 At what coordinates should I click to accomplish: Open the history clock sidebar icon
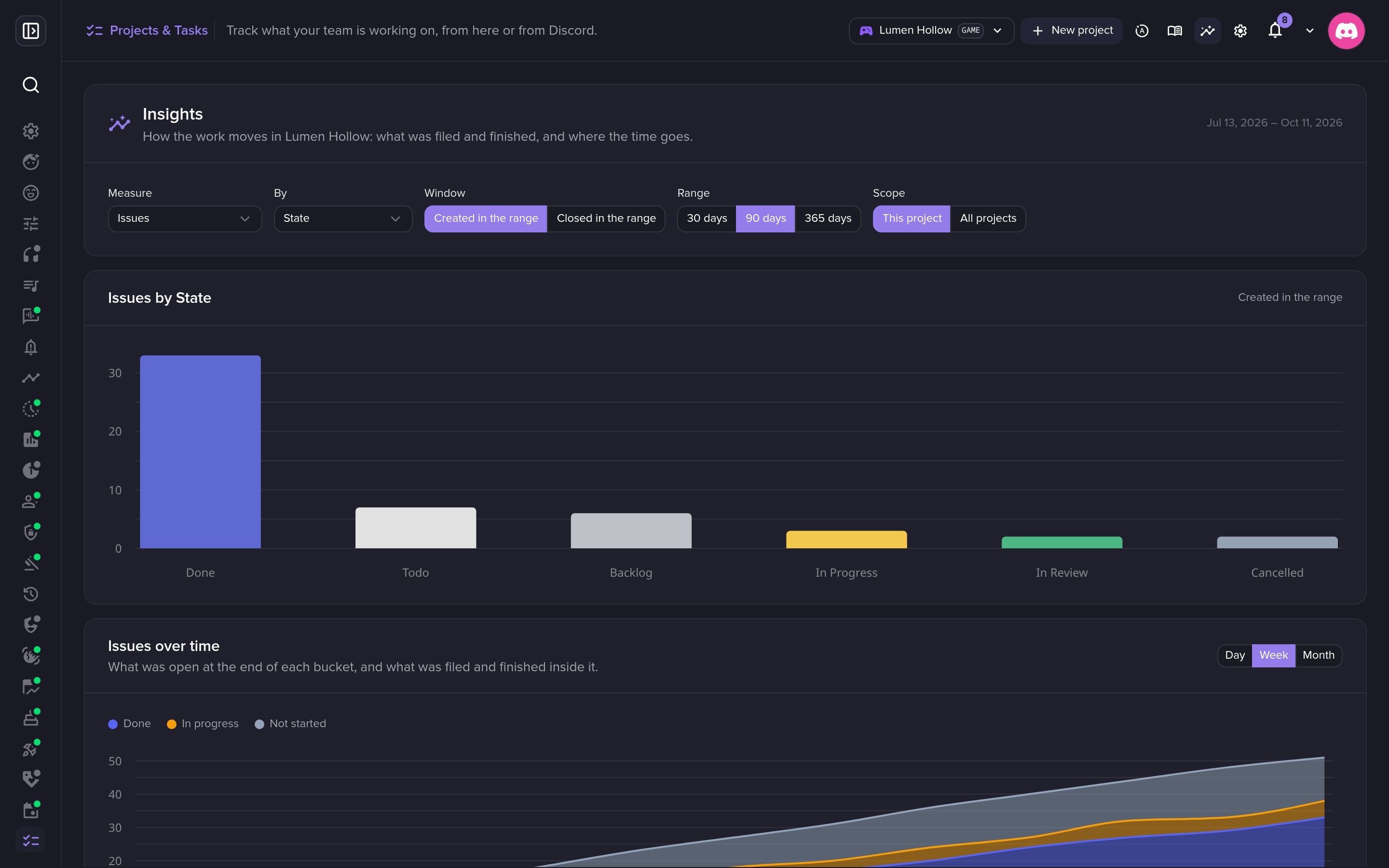pyautogui.click(x=30, y=594)
